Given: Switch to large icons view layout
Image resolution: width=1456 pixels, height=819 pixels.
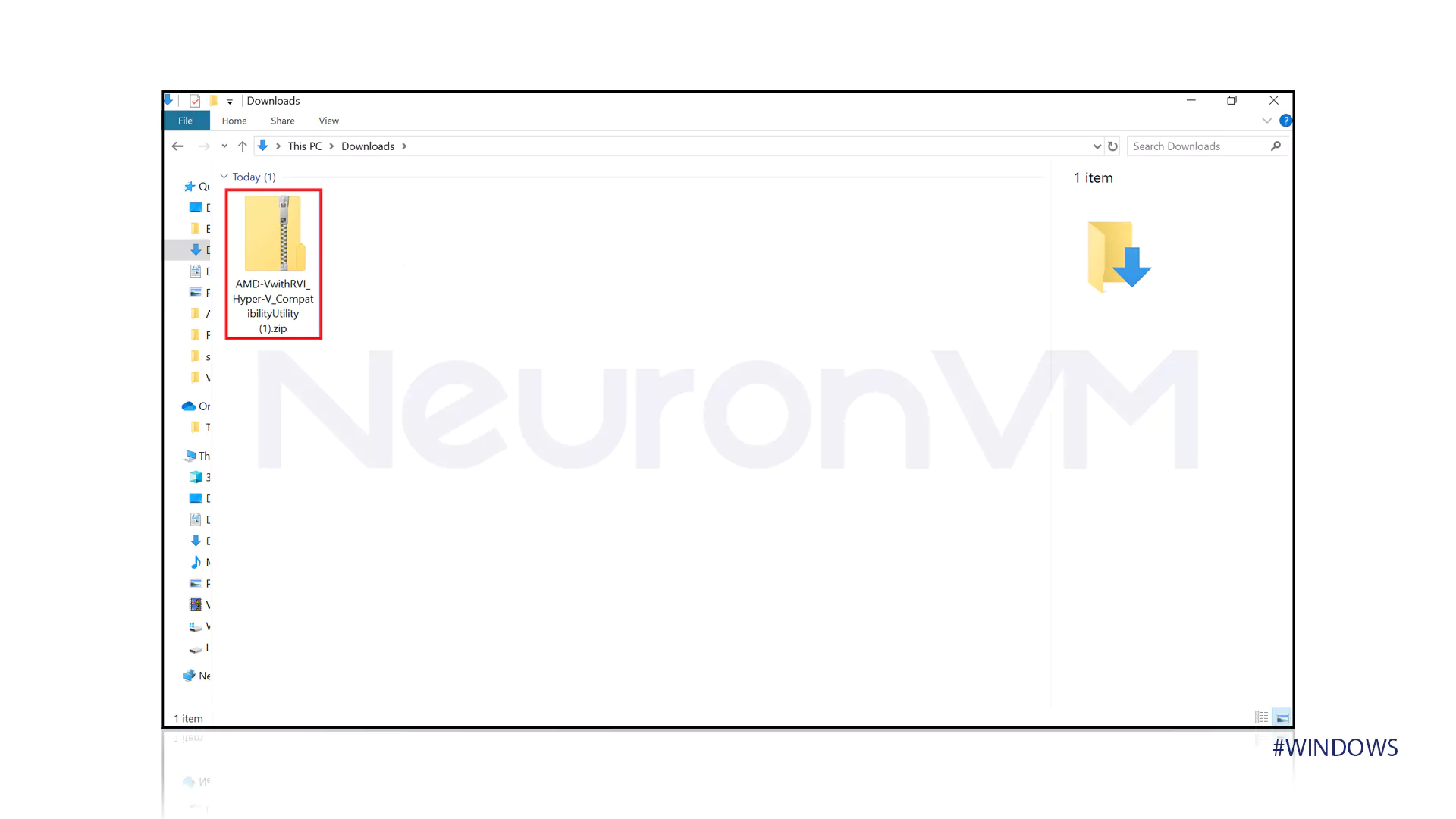Looking at the screenshot, I should coord(1282,717).
